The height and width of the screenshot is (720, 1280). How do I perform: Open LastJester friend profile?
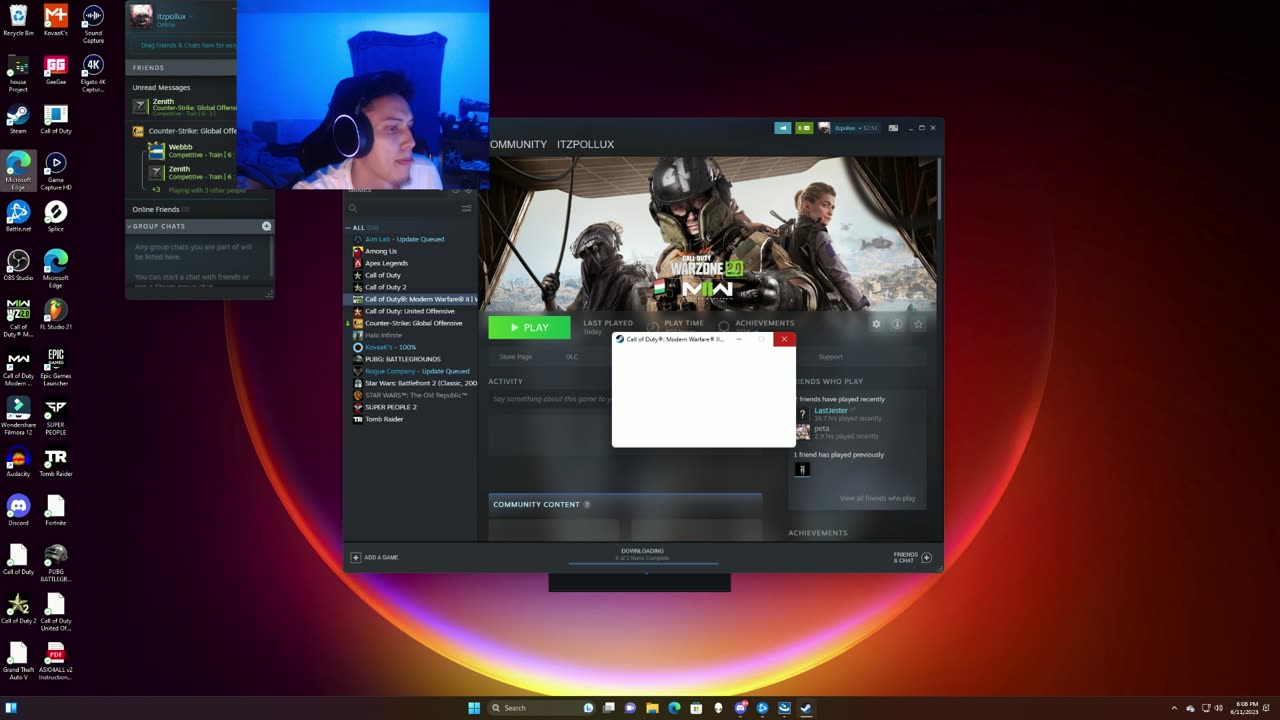click(831, 410)
